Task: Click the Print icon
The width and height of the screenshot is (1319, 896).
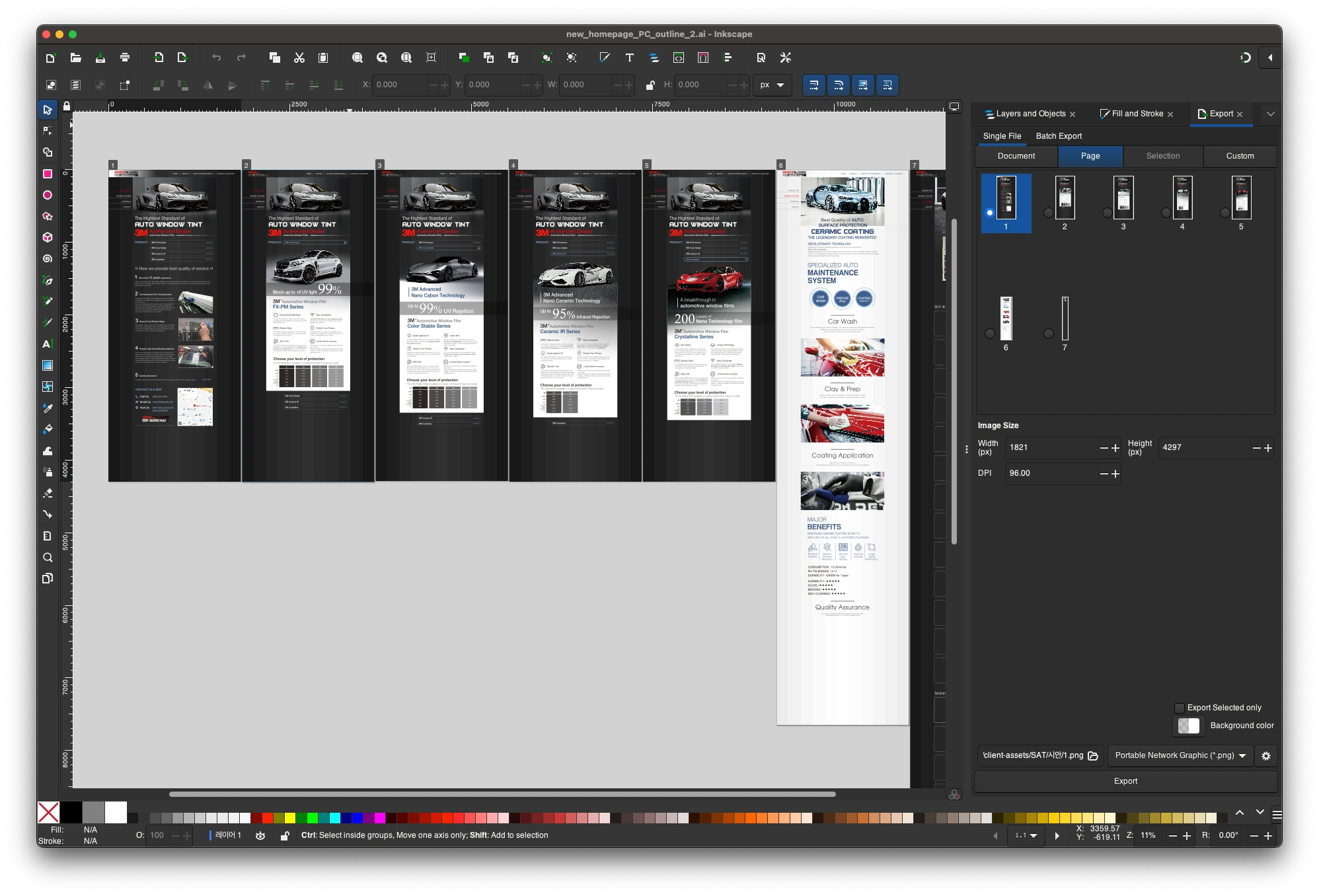Action: click(125, 57)
